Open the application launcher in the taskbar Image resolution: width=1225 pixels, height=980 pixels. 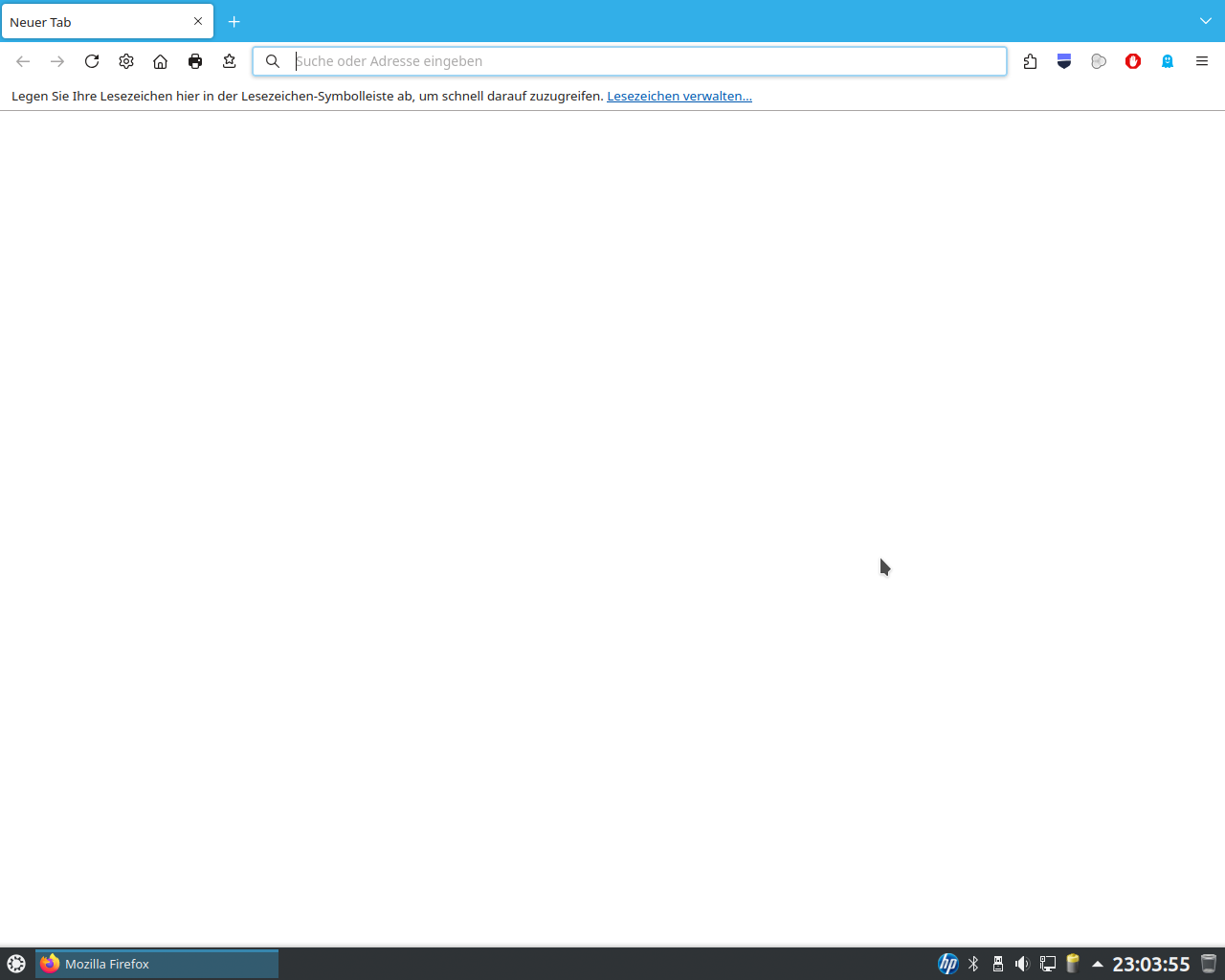16,964
